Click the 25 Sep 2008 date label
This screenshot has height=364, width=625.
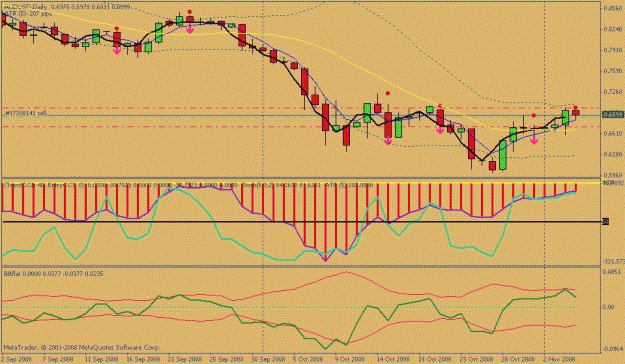coord(226,359)
